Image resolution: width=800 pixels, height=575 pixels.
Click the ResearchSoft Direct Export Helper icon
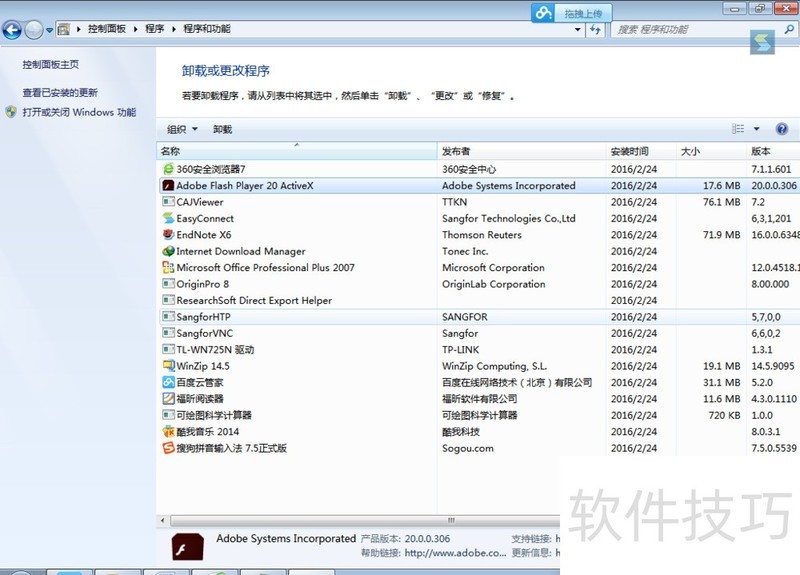click(168, 300)
